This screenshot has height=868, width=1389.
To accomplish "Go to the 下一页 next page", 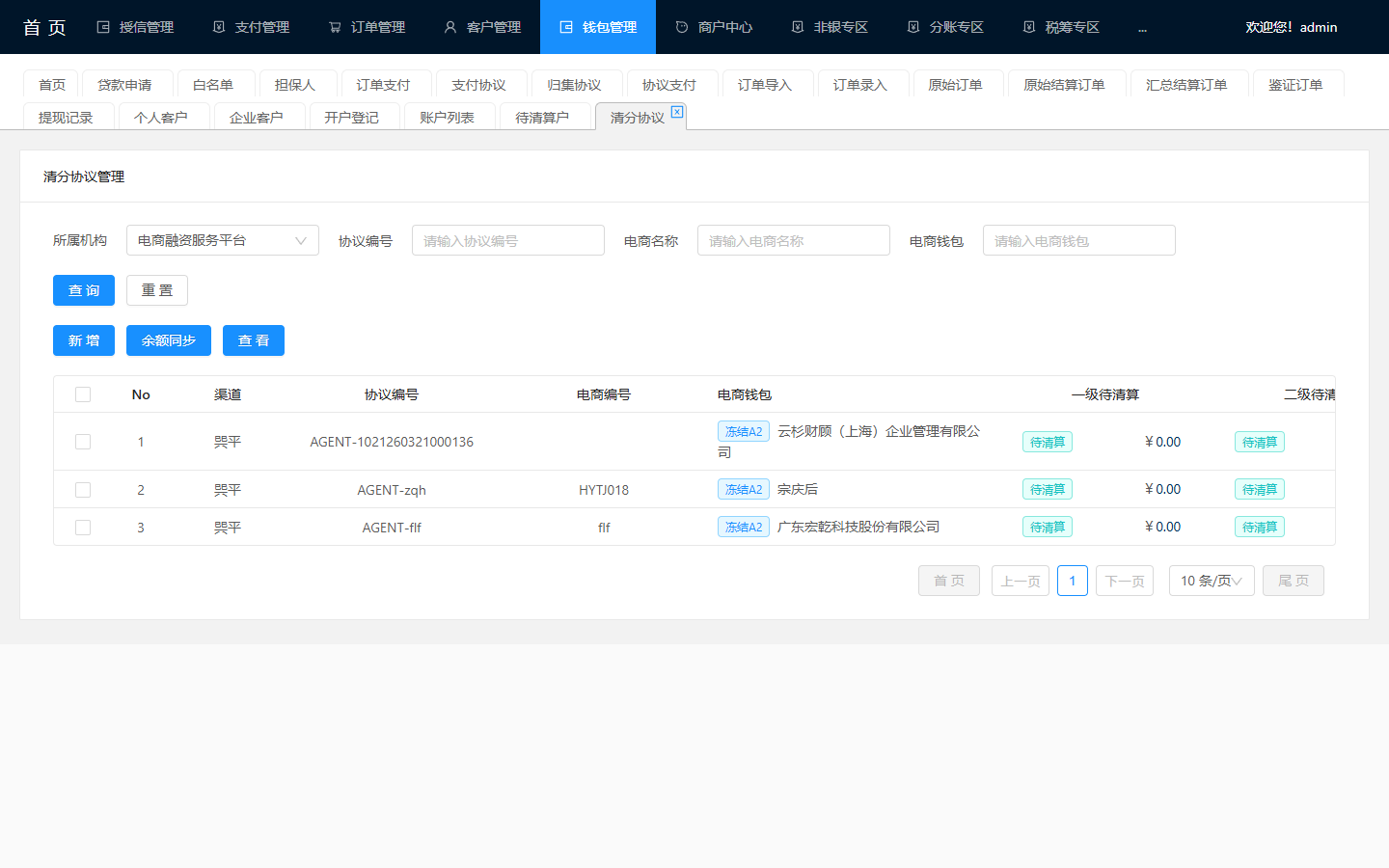I will click(x=1125, y=581).
